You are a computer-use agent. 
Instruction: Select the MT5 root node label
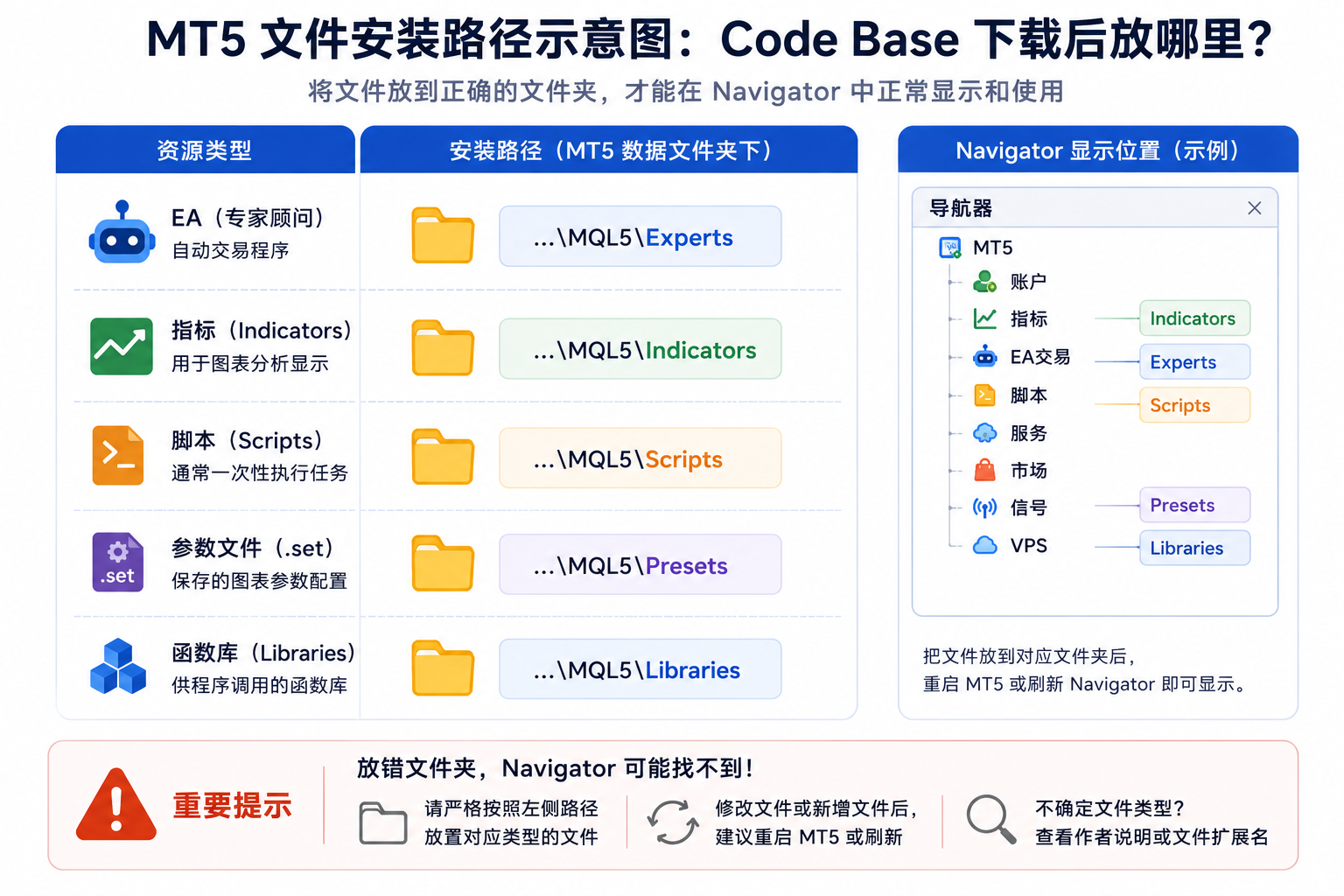993,248
